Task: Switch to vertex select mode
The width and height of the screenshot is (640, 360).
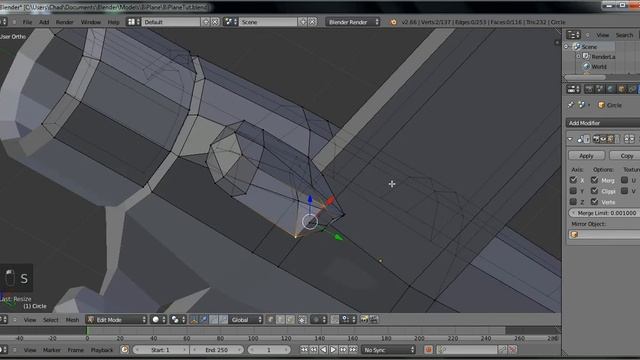Action: (271, 320)
